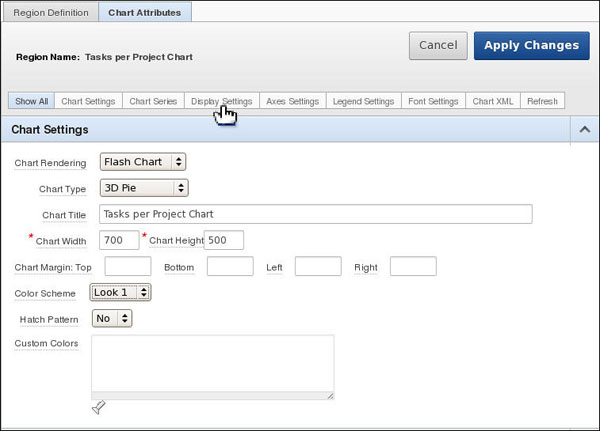Select the Show All filter
This screenshot has width=600, height=431.
31,101
